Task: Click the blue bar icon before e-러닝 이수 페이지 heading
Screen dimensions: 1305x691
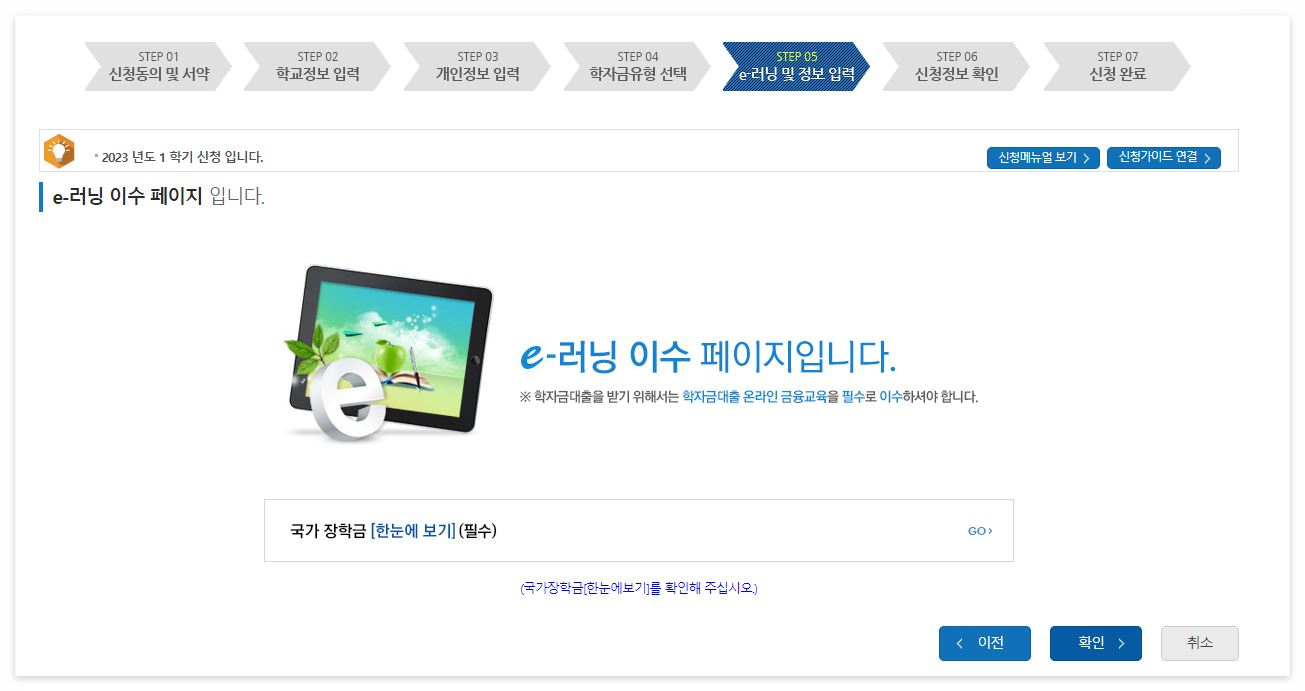Action: [x=39, y=198]
